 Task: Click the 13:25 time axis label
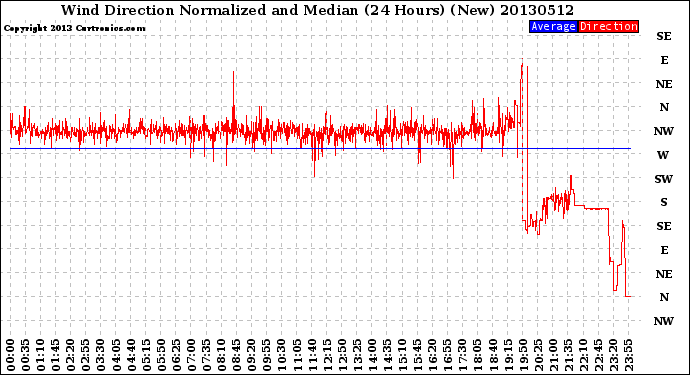[x=358, y=355]
